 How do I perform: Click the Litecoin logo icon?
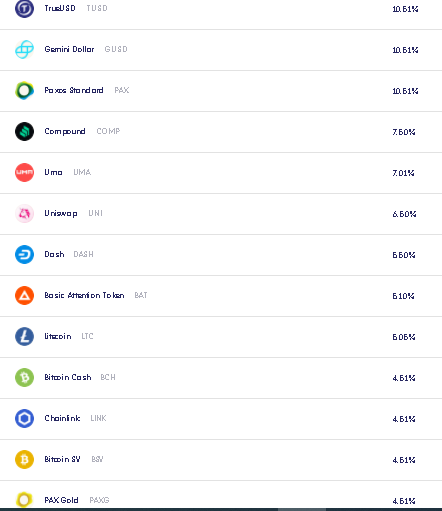pos(24,336)
